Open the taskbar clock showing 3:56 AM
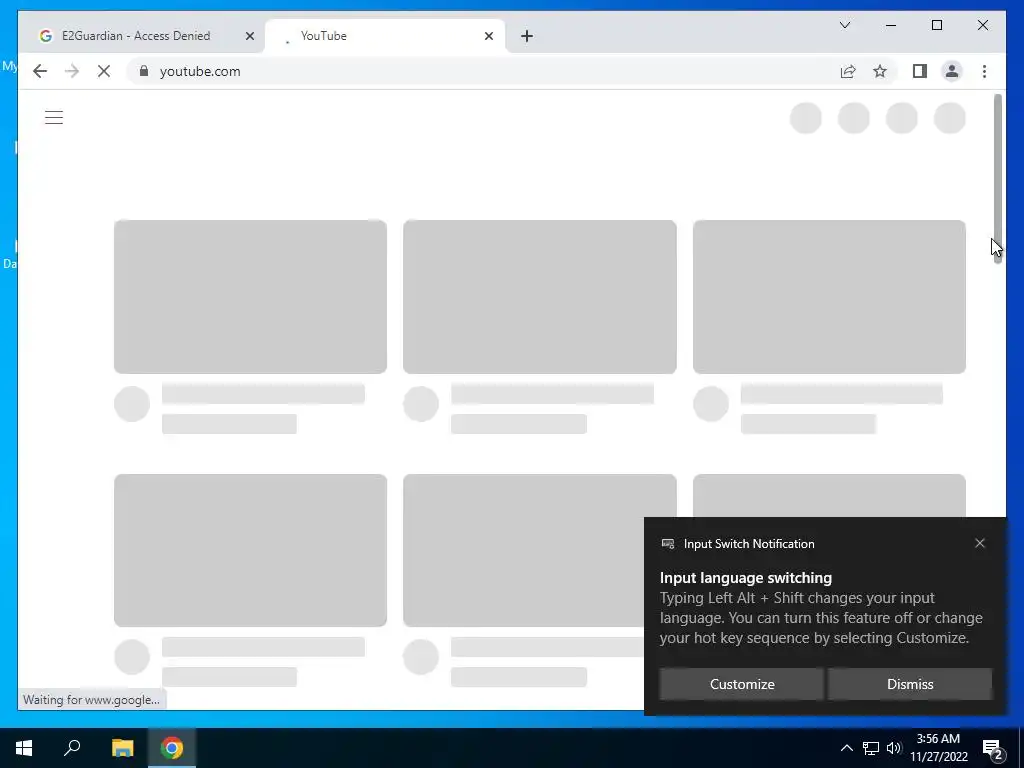 tap(938, 748)
